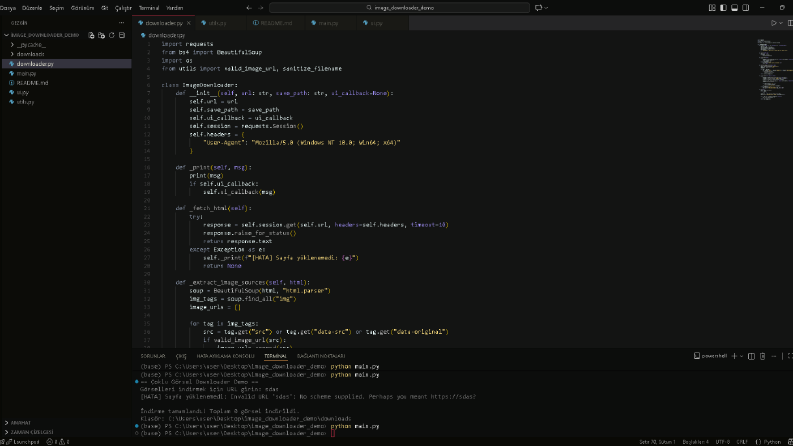Change indentation via the Boşluklar: 4 status item

(695, 442)
